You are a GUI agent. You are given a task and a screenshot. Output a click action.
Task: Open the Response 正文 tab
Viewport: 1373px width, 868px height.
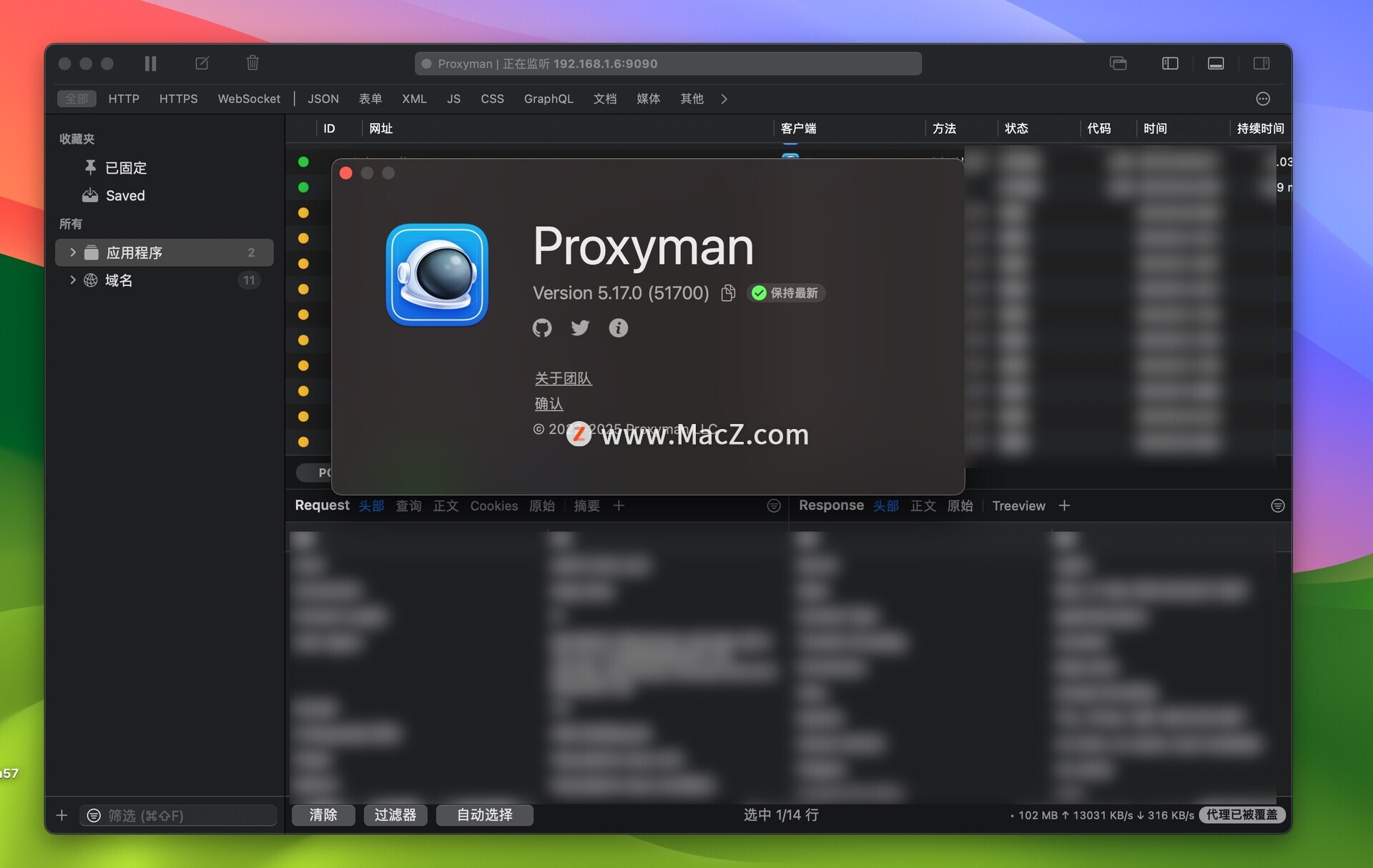(922, 506)
